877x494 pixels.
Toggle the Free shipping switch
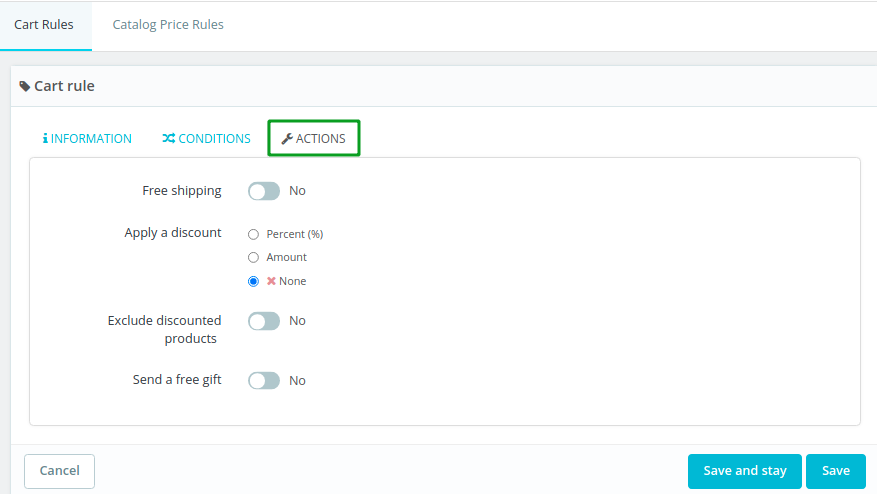264,191
